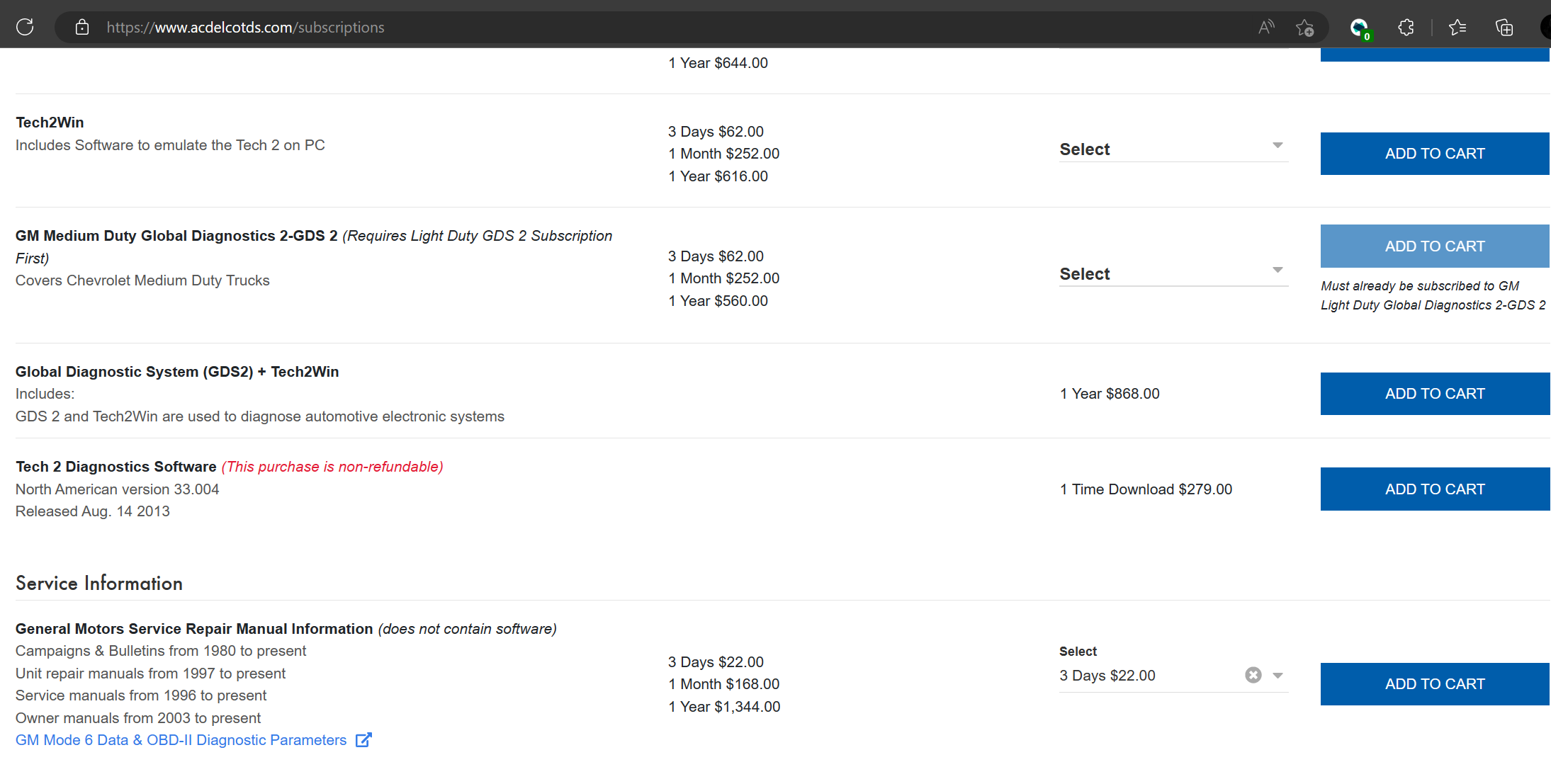Add Service Repair Manual Information to cart

(1435, 683)
